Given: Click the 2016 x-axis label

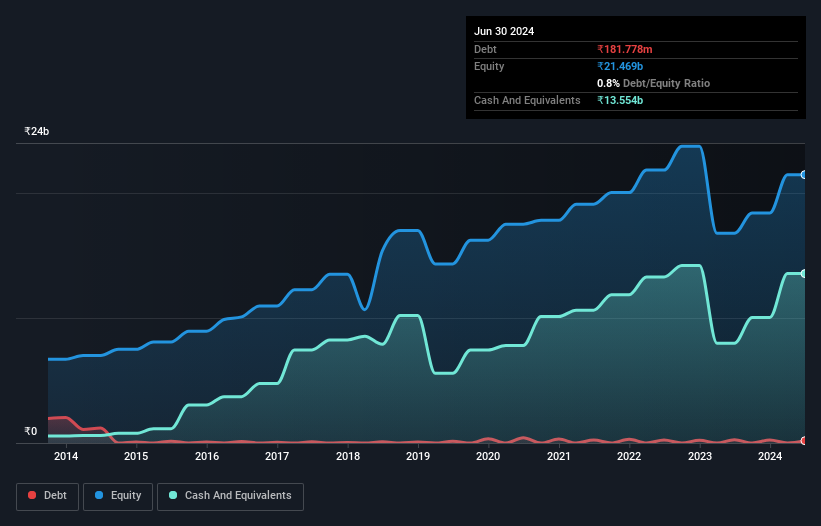Looking at the screenshot, I should pos(207,456).
